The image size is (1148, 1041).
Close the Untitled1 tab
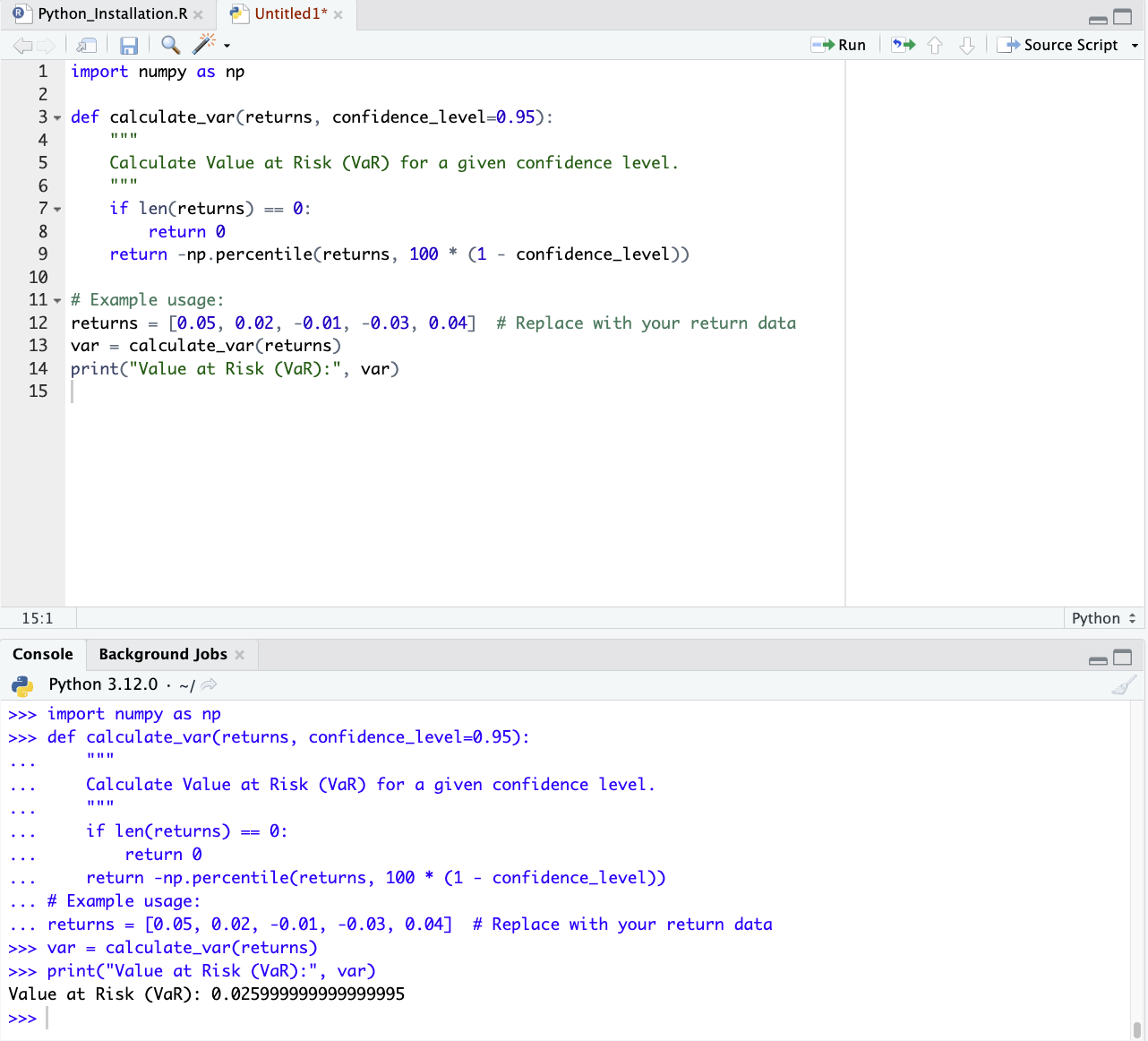pos(338,14)
